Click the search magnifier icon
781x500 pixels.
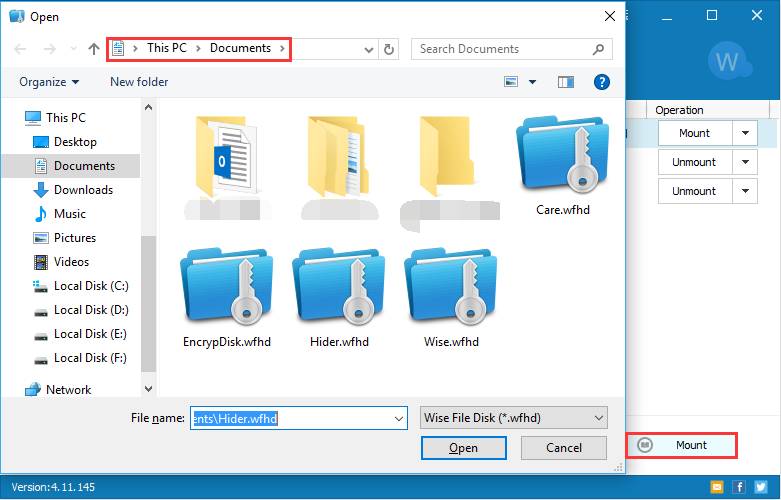(598, 49)
